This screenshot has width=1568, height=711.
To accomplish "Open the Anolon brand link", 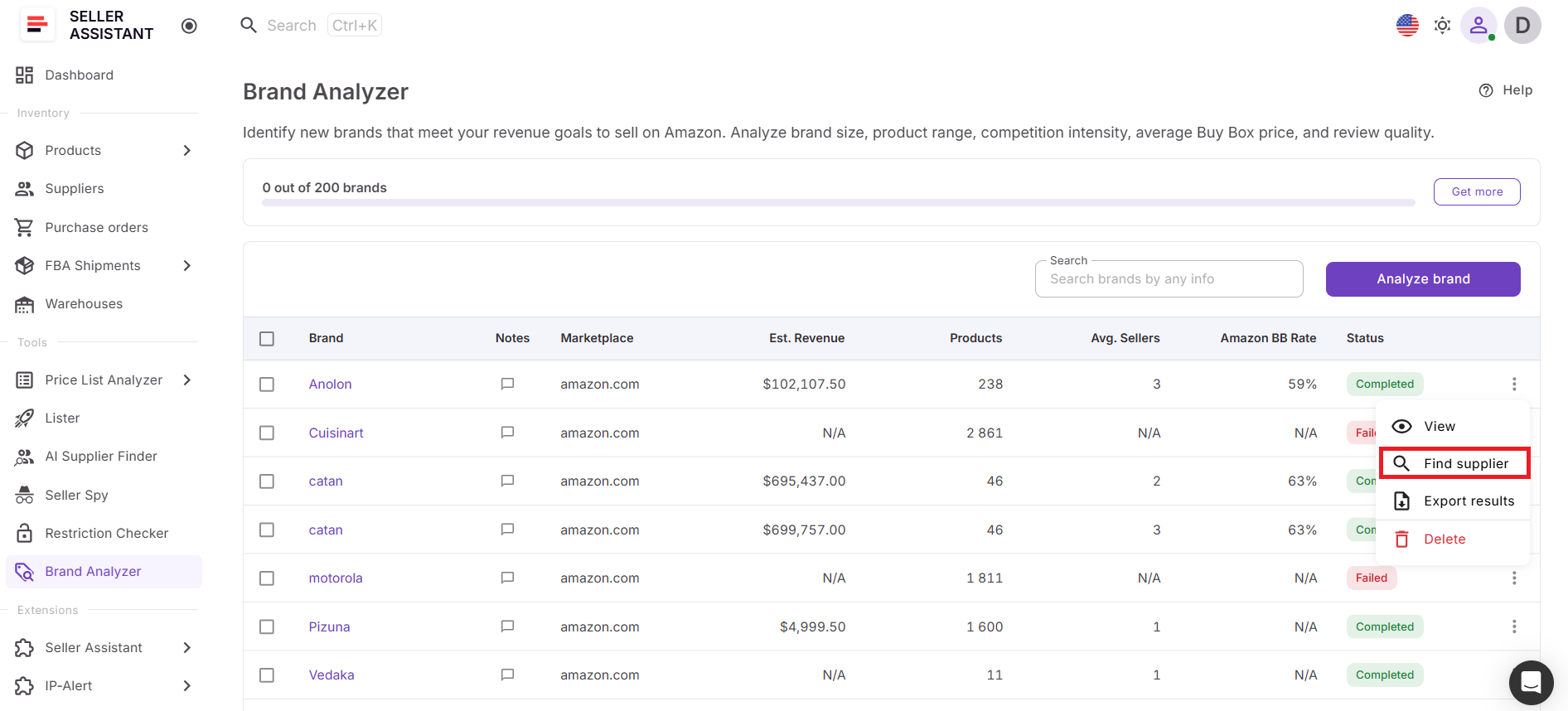I will 330,384.
